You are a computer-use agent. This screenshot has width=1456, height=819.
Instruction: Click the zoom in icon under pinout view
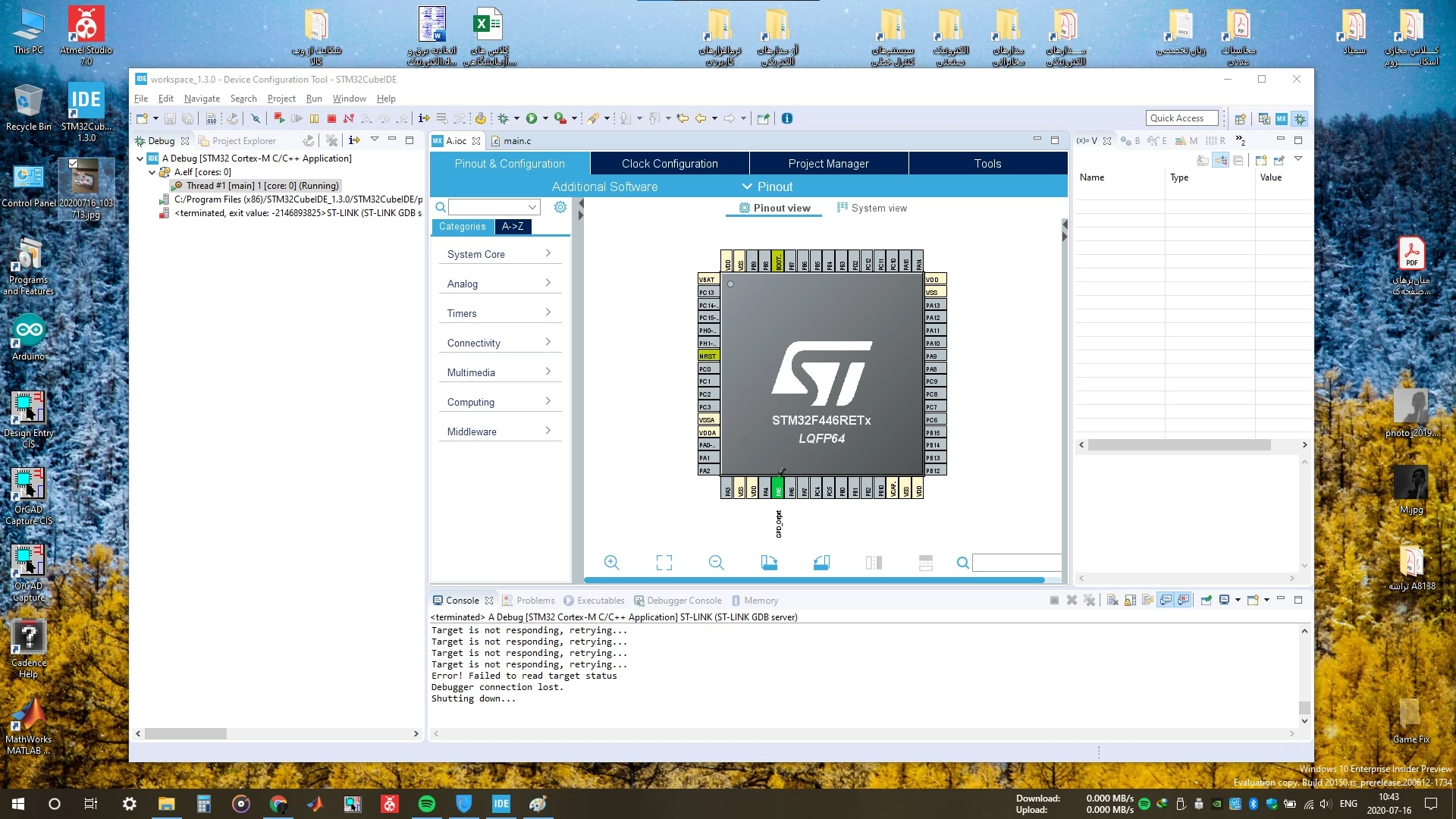pos(611,563)
